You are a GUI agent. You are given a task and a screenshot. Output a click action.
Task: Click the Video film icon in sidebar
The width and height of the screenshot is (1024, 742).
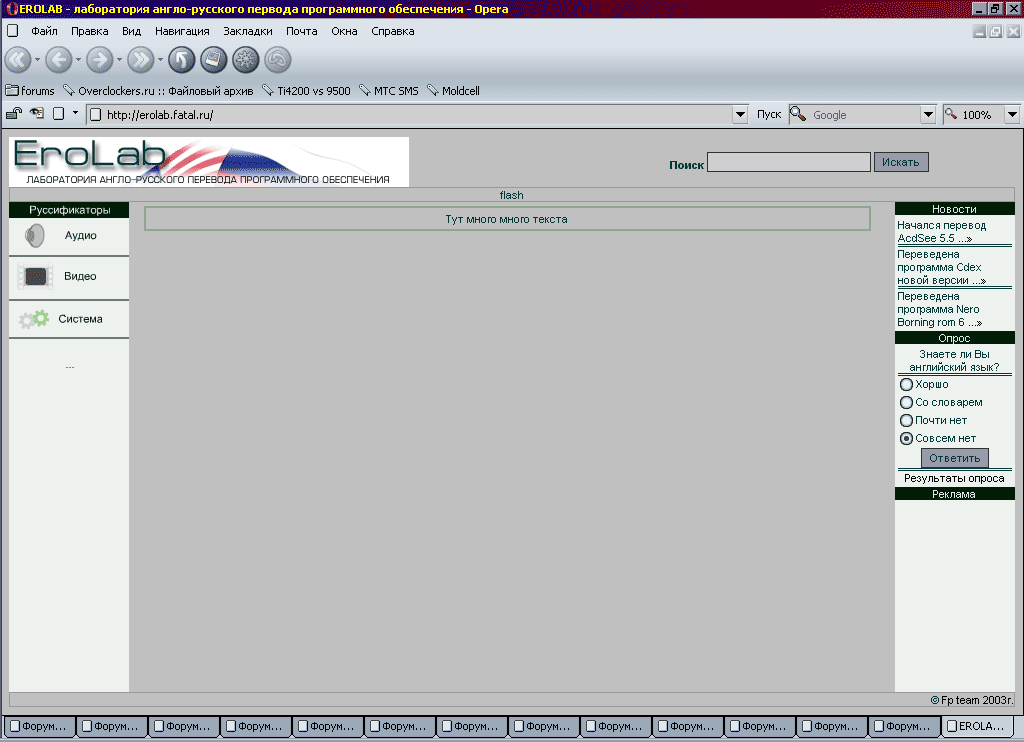(x=35, y=276)
